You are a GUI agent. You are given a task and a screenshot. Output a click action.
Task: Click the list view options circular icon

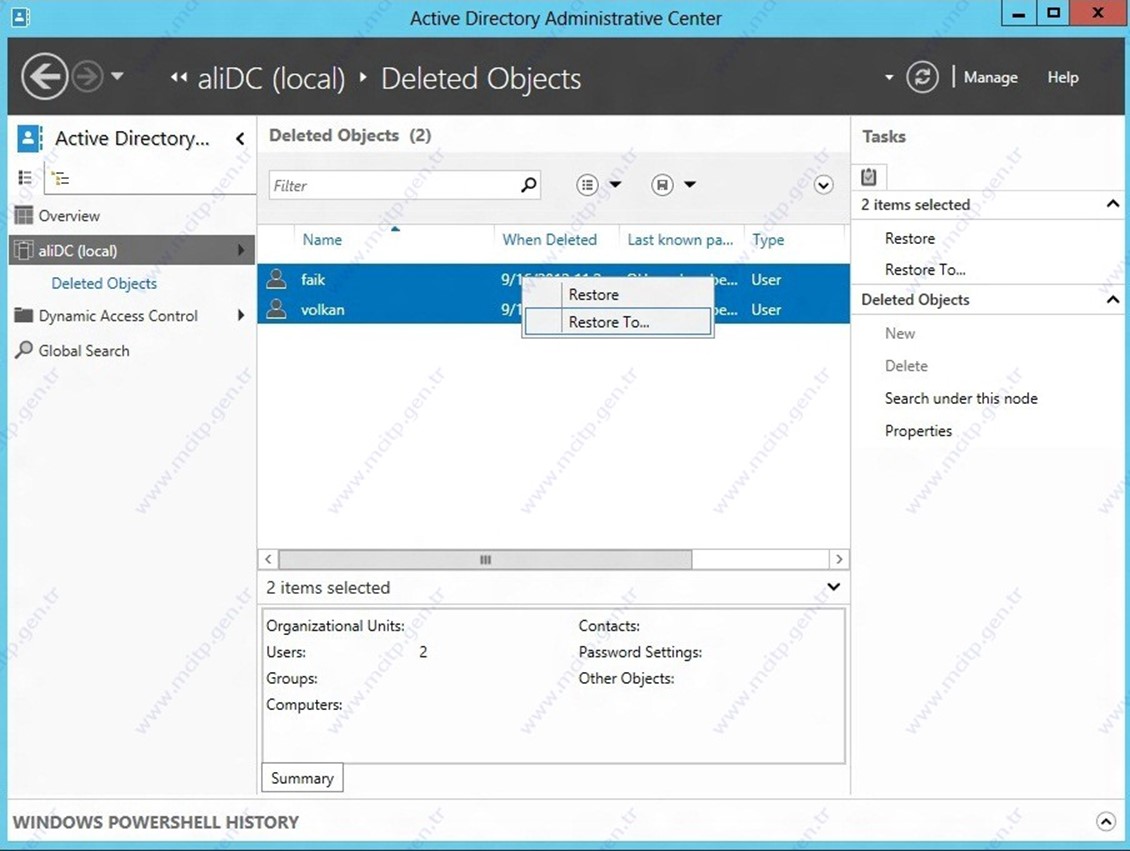tap(587, 185)
